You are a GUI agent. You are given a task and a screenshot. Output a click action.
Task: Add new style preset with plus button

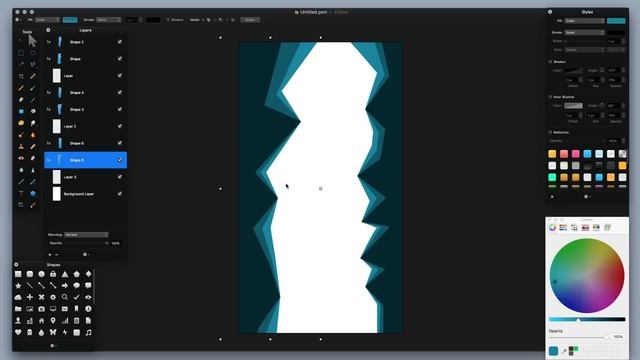[x=552, y=197]
